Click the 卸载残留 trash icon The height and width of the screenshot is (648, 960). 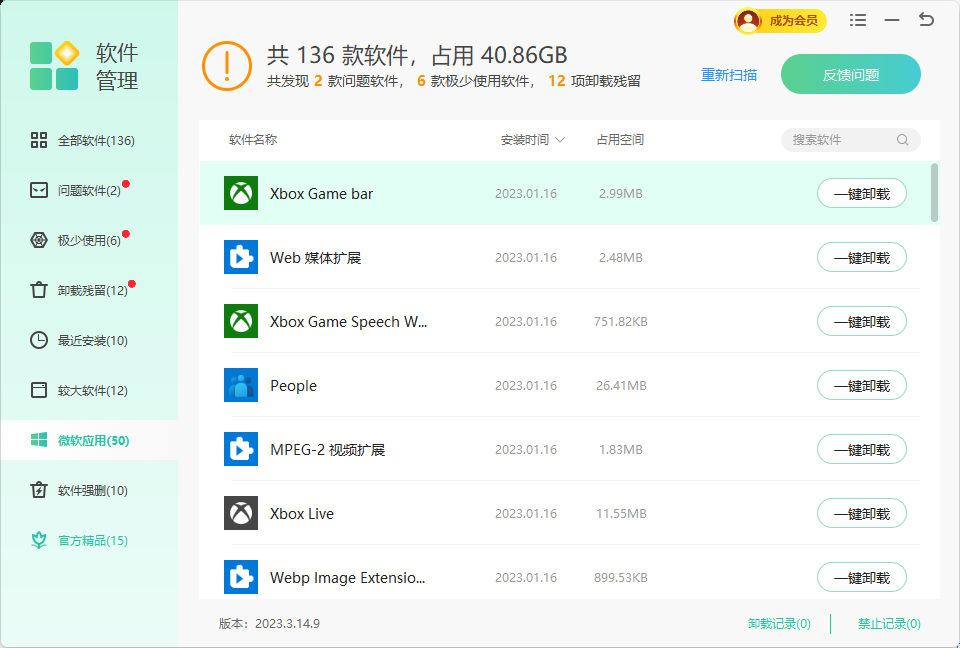(39, 290)
